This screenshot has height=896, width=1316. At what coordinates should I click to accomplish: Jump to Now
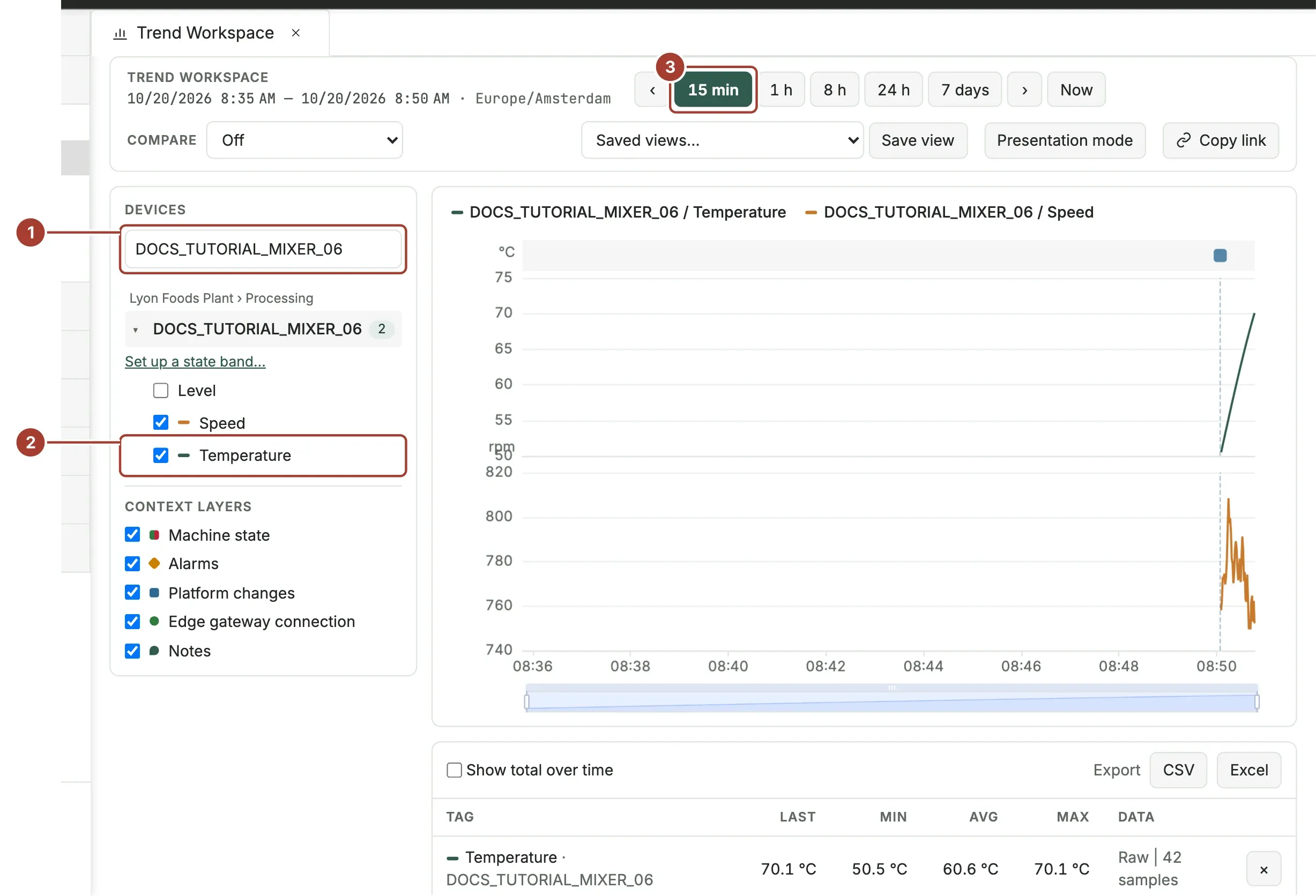click(x=1076, y=89)
